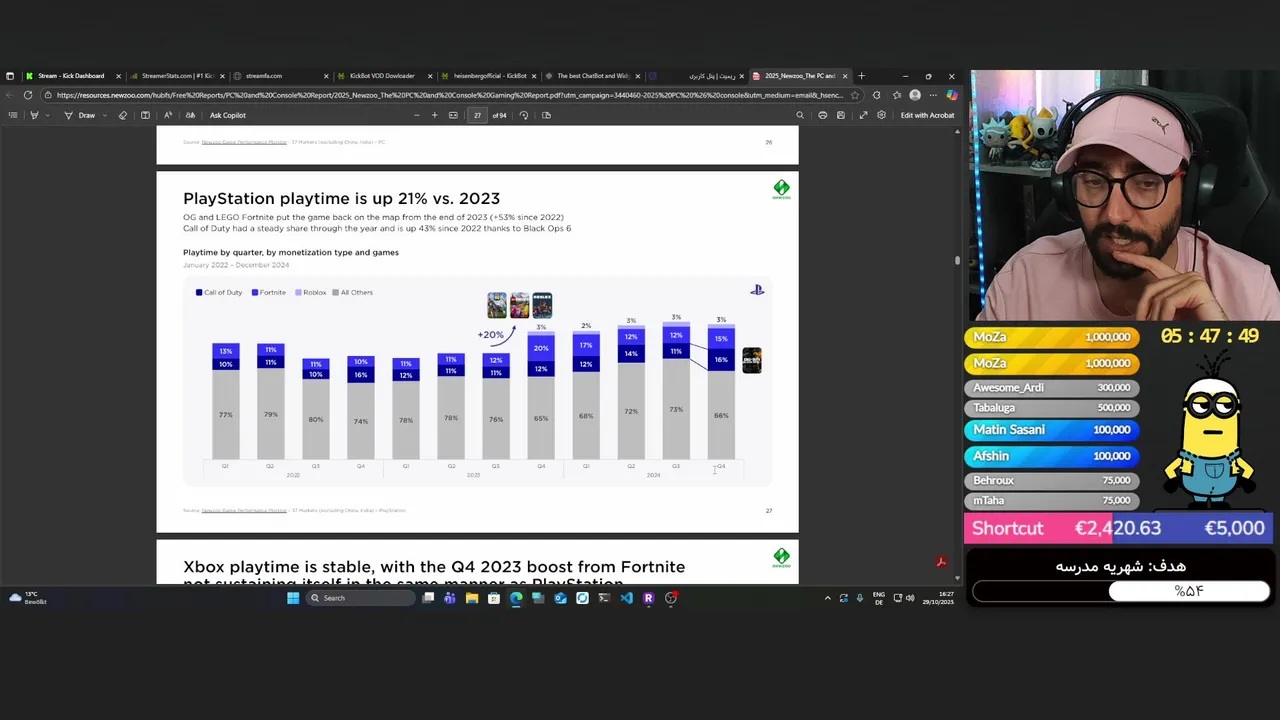Click the Save icon in PDF toolbar

(840, 115)
